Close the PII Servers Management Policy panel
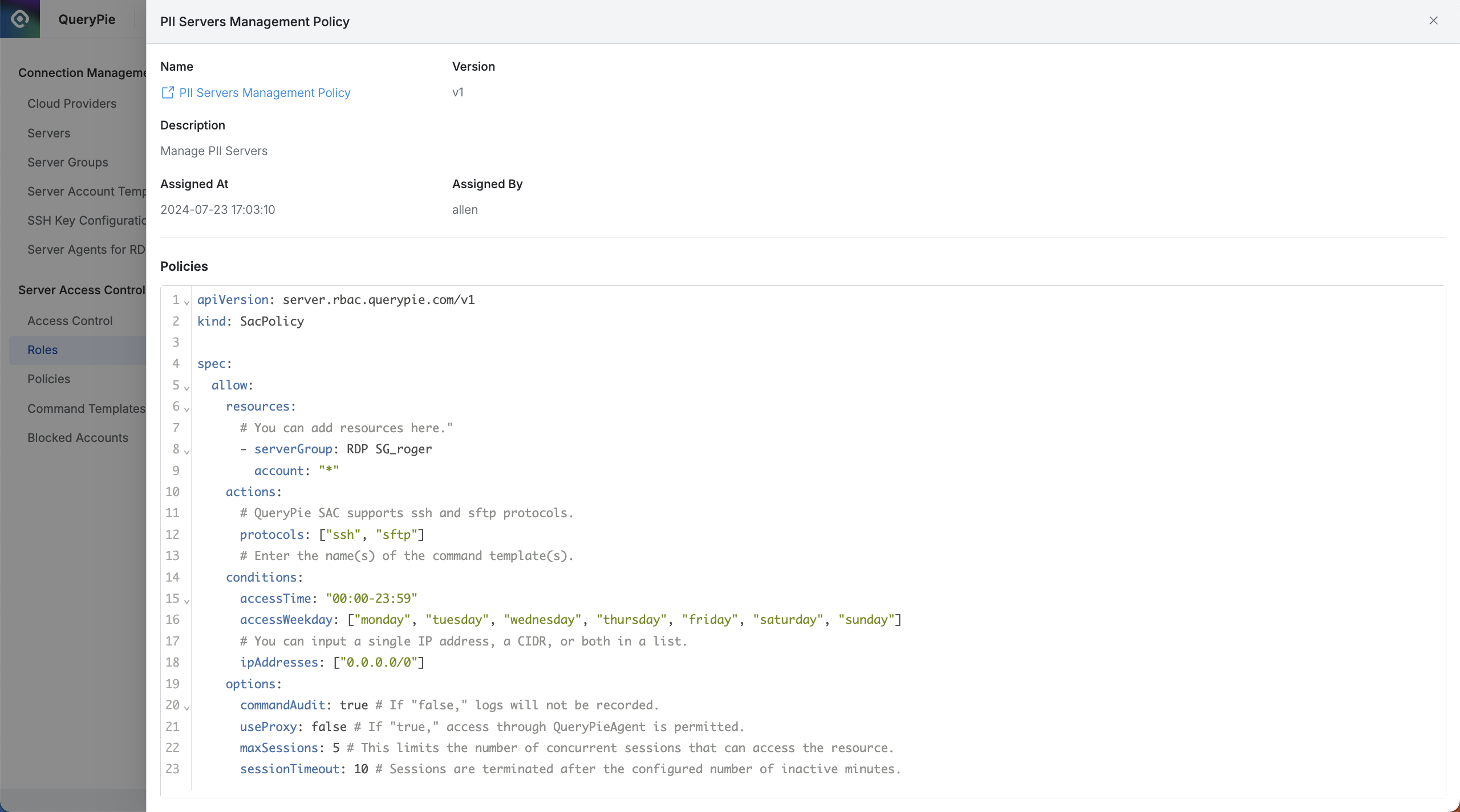The width and height of the screenshot is (1460, 812). (1433, 21)
